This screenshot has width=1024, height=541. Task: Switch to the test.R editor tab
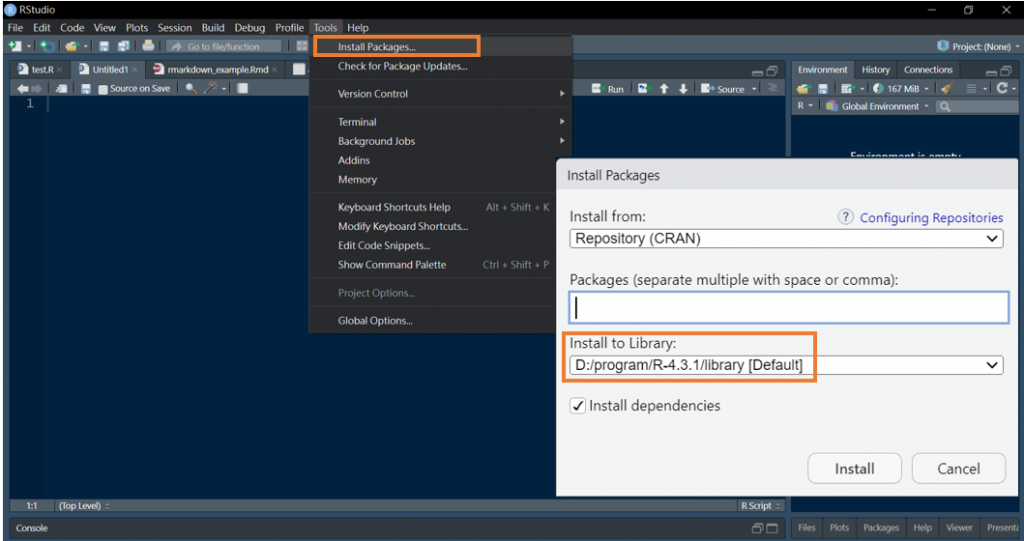42,69
